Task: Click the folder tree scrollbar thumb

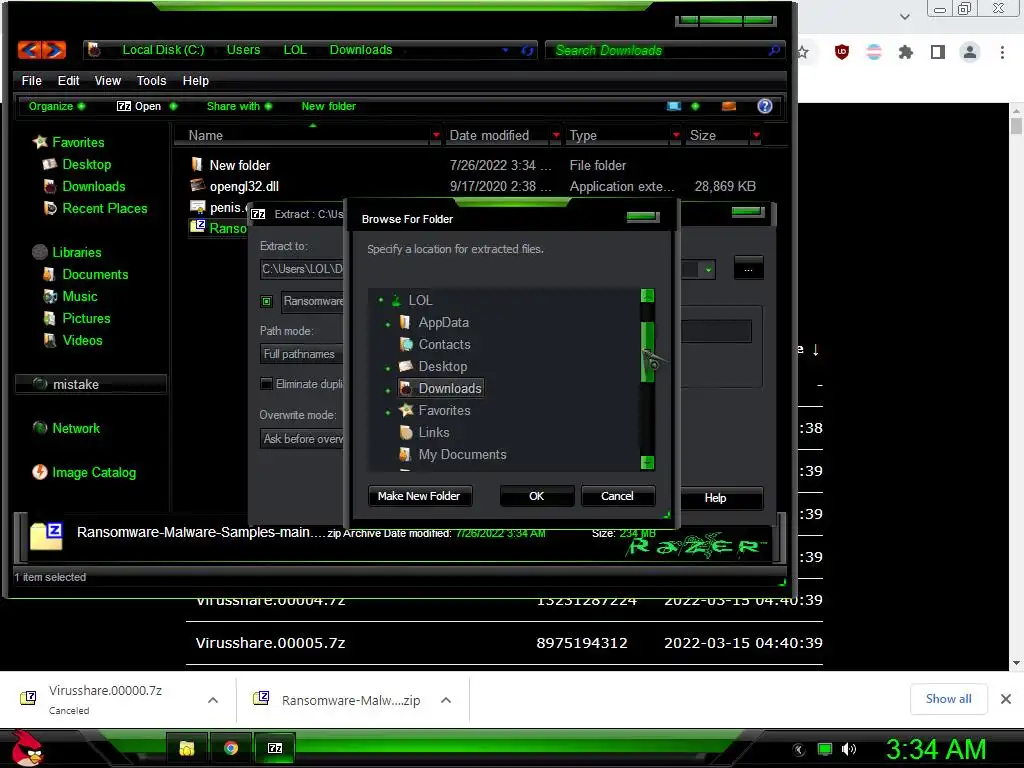Action: (647, 352)
